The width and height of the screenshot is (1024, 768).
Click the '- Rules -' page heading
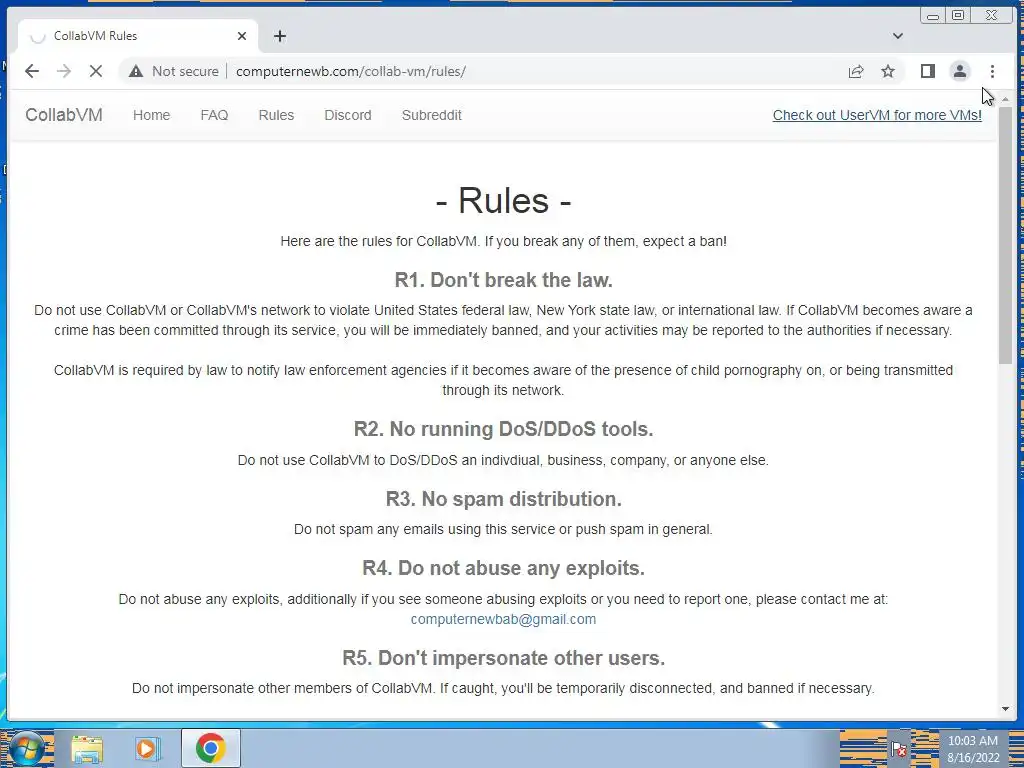tap(504, 200)
